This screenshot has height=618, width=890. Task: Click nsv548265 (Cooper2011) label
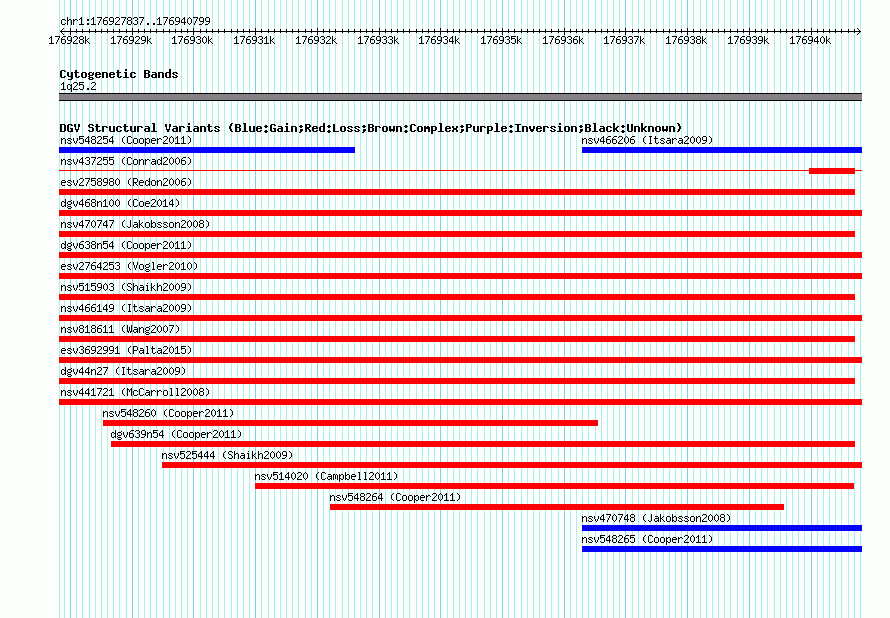coord(647,539)
